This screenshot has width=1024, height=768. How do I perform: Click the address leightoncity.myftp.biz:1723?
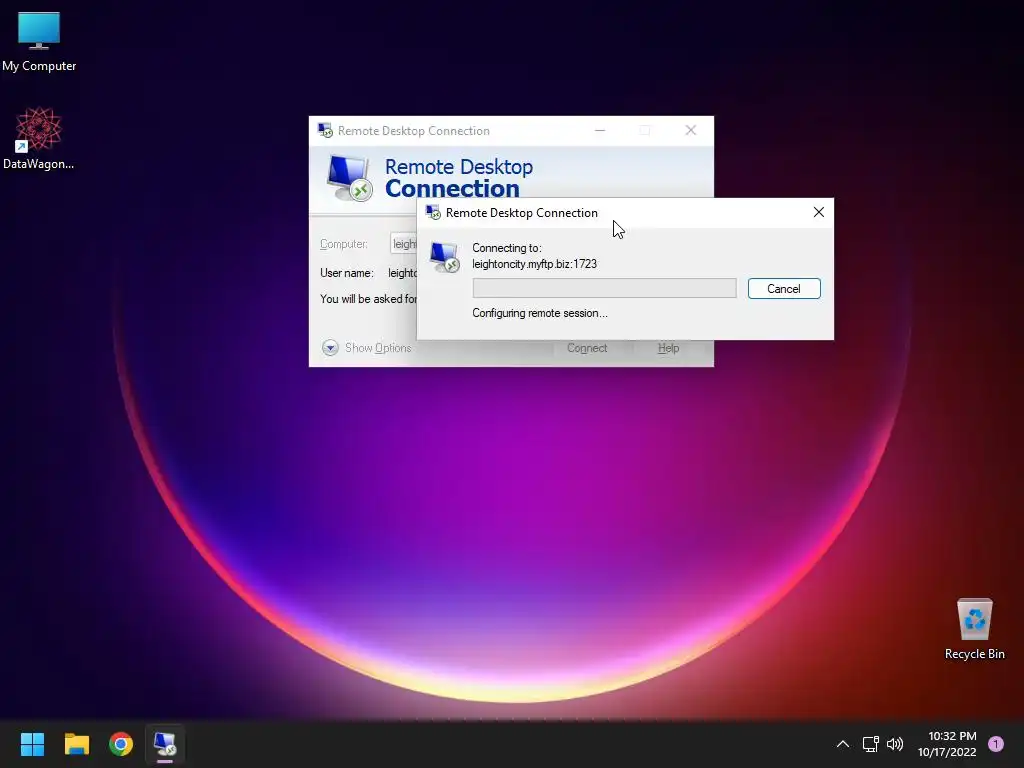point(534,264)
